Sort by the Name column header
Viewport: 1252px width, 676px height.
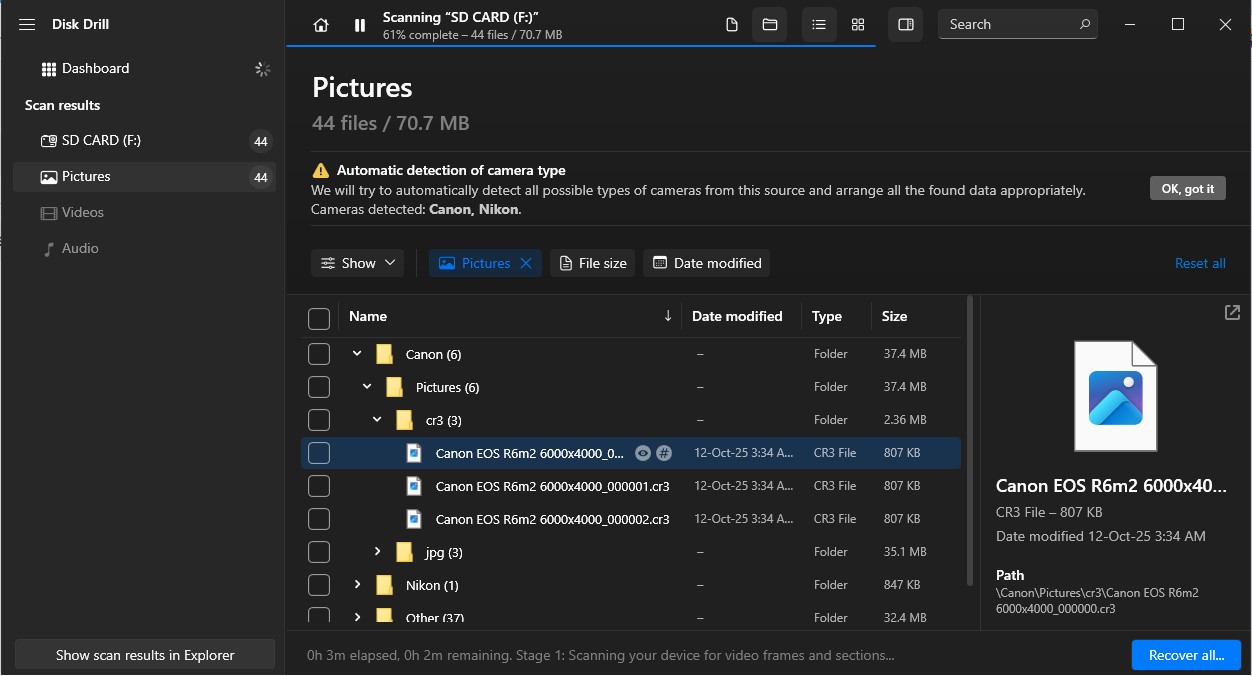click(x=368, y=316)
